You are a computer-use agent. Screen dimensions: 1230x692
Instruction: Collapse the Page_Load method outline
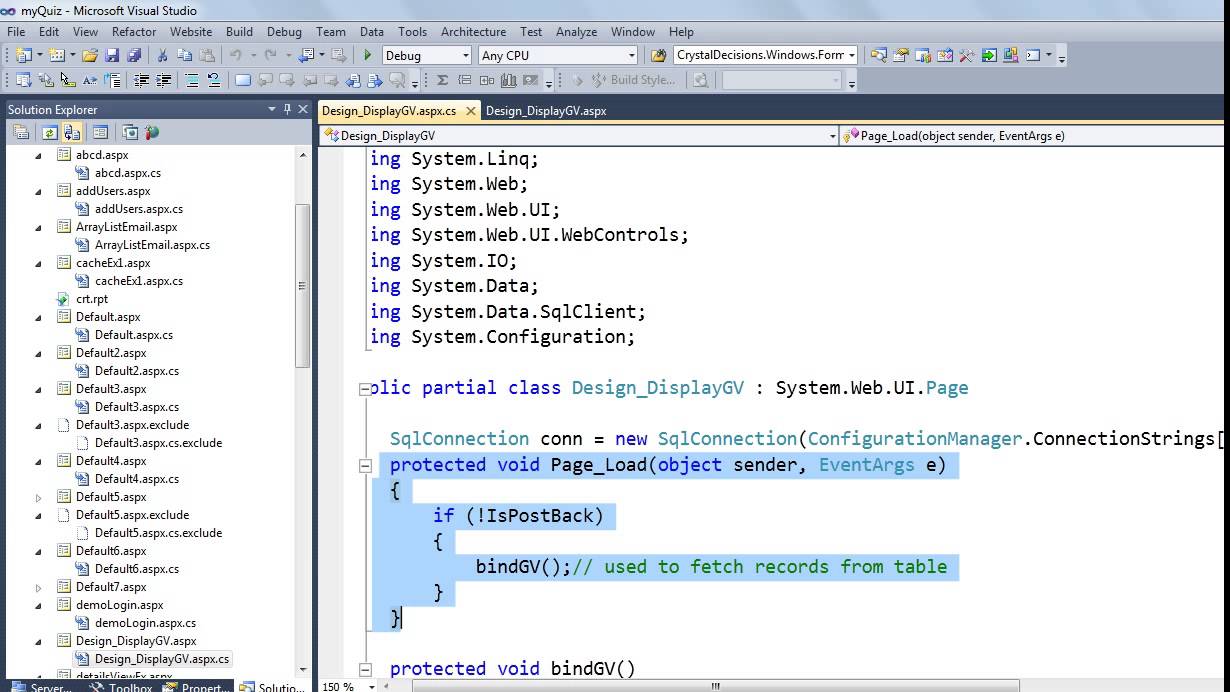(365, 465)
